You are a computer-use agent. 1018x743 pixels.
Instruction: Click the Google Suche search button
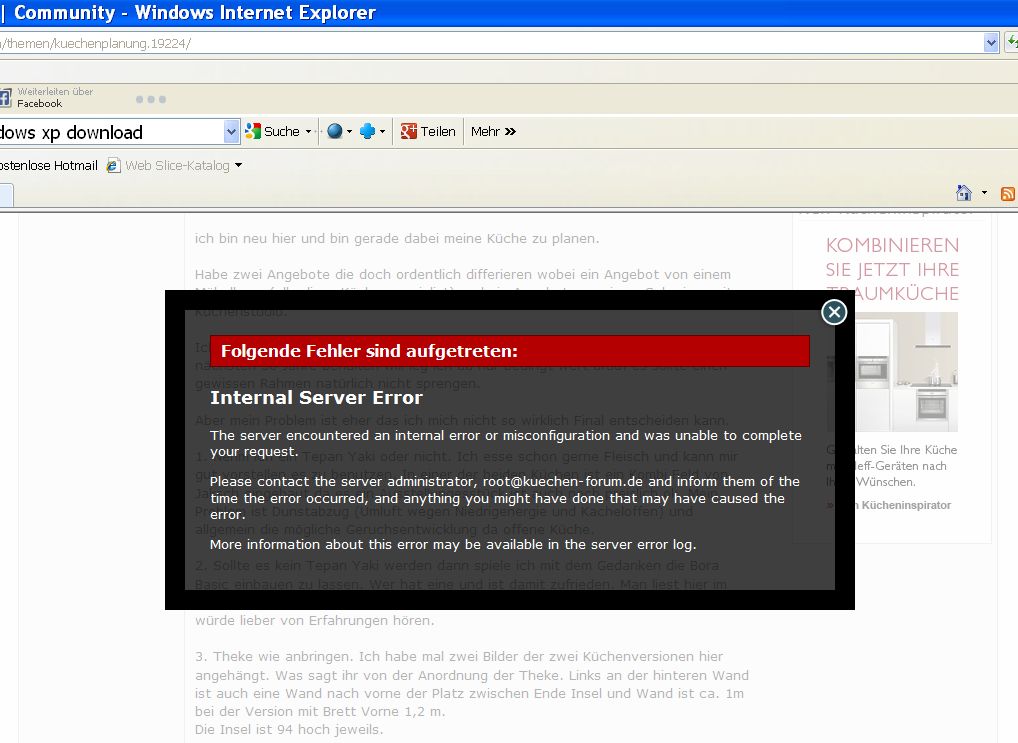pyautogui.click(x=273, y=132)
